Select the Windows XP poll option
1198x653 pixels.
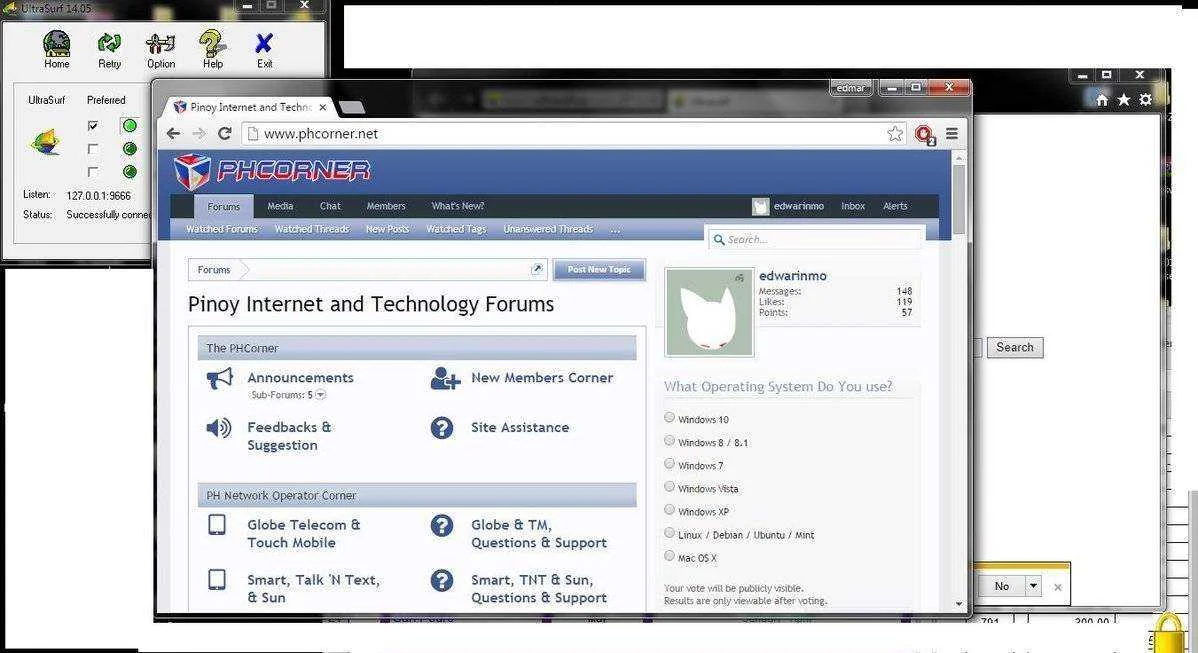(x=669, y=509)
